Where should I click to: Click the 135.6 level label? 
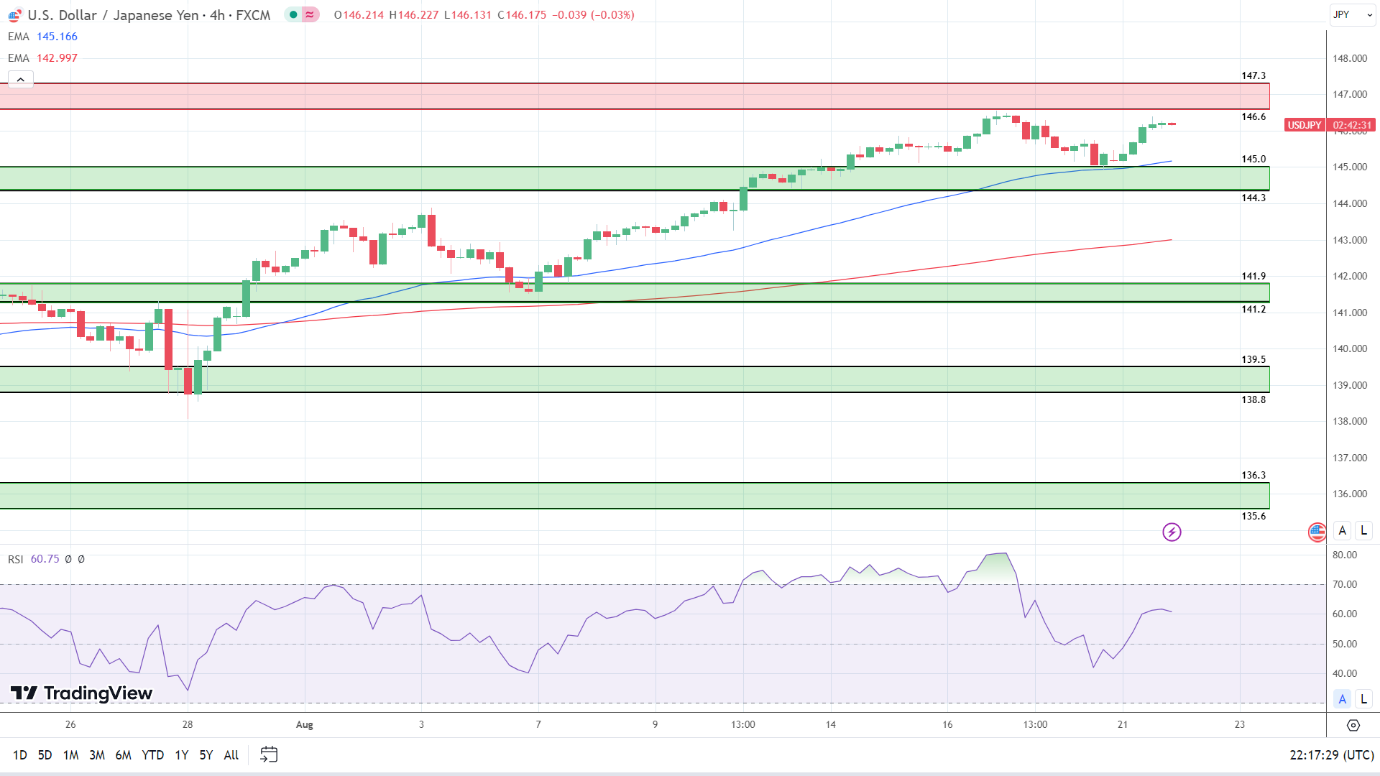pyautogui.click(x=1254, y=516)
